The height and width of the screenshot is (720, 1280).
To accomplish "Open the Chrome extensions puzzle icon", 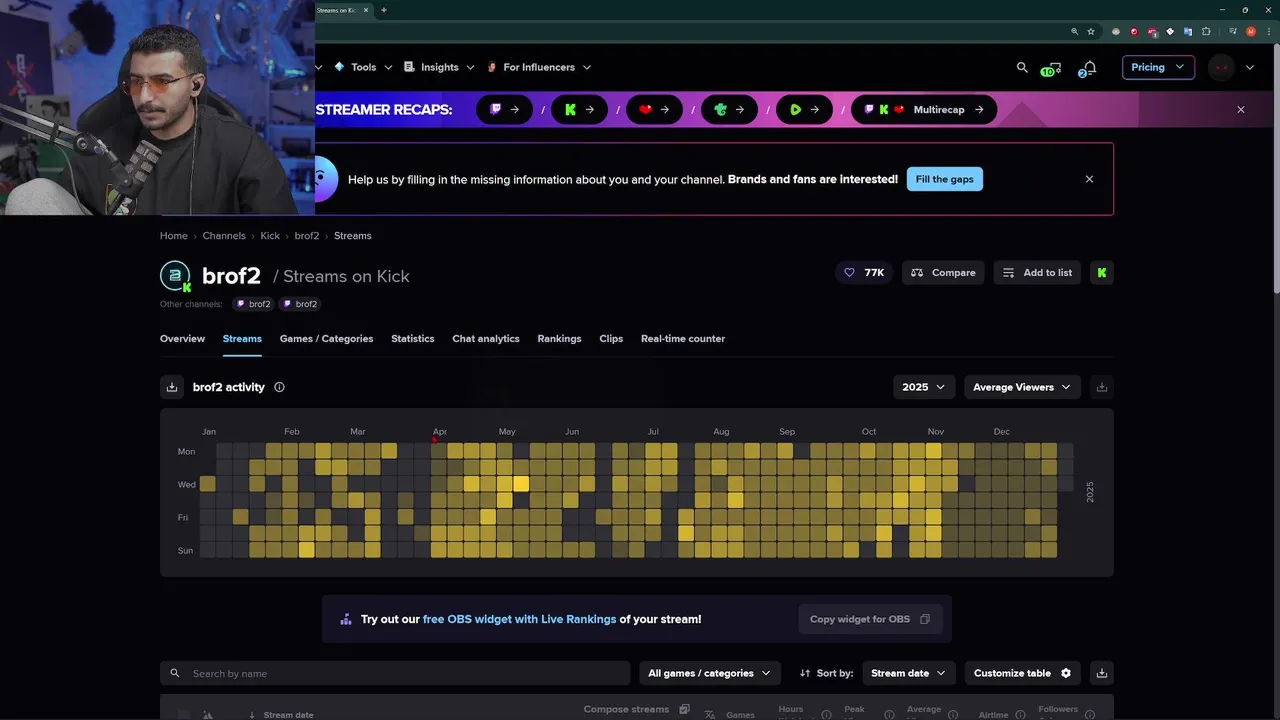I will (x=1206, y=31).
